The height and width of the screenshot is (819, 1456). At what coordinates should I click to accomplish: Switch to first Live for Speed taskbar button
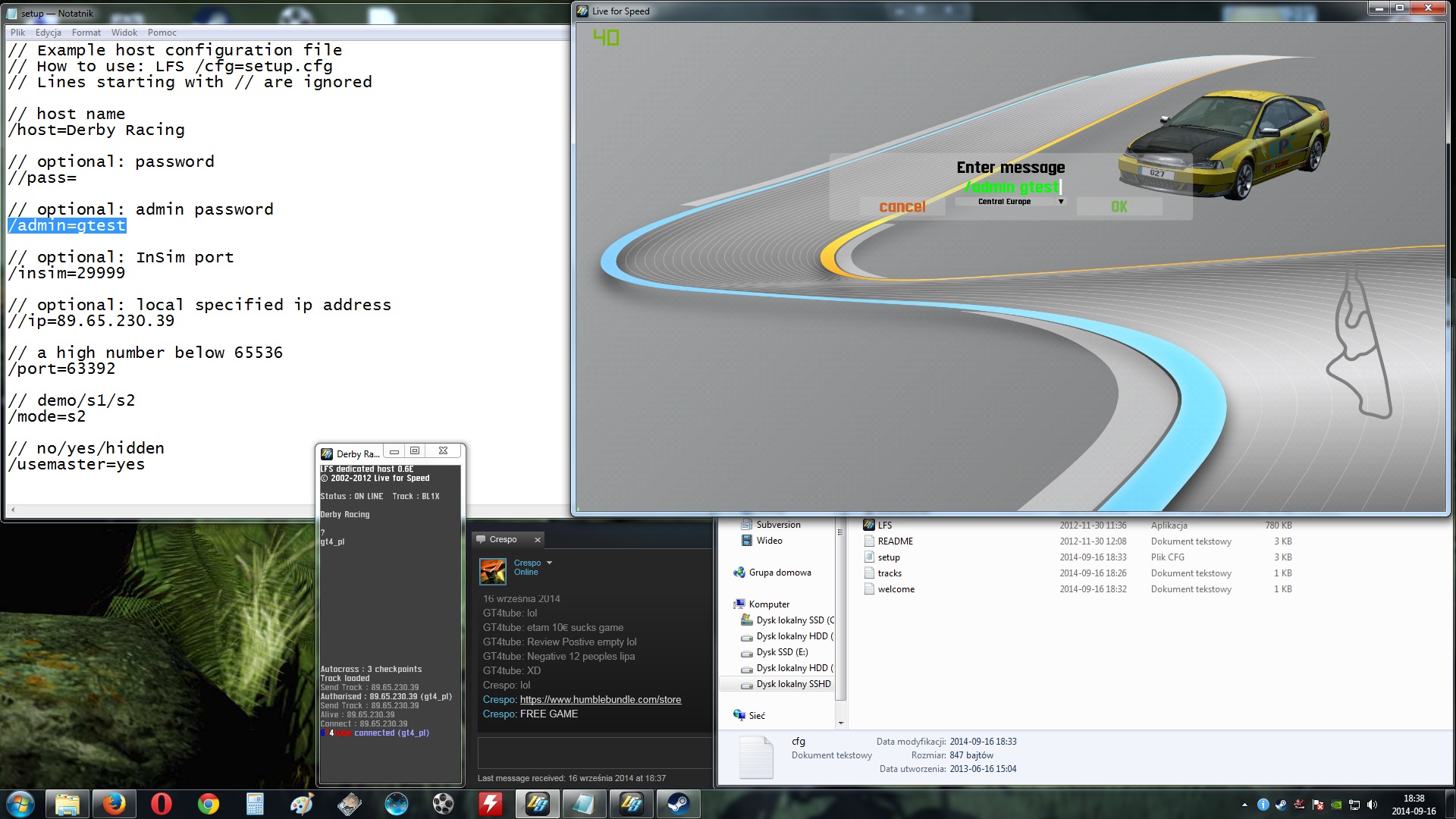[538, 804]
